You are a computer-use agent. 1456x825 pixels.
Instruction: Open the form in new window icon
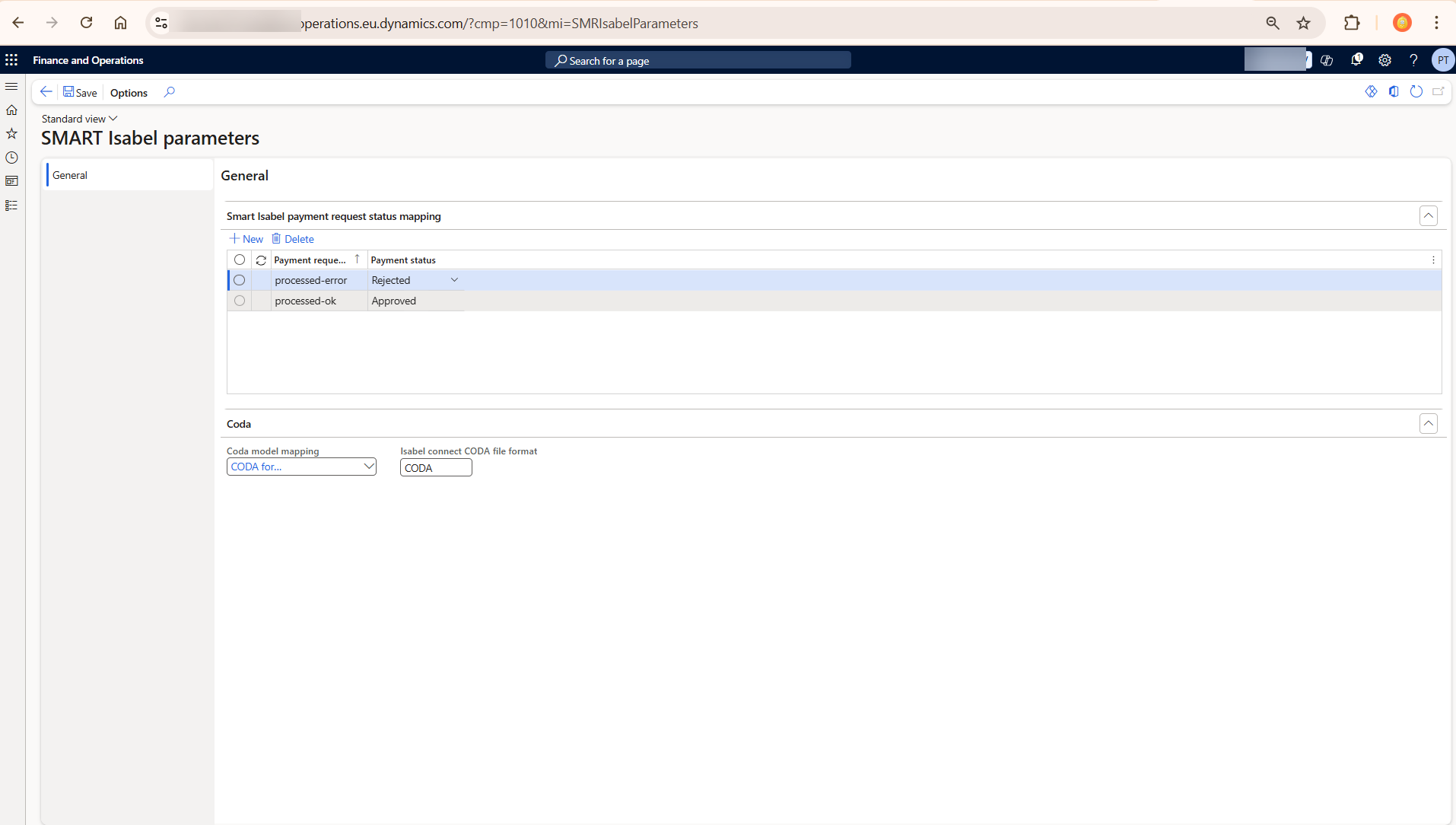point(1438,91)
